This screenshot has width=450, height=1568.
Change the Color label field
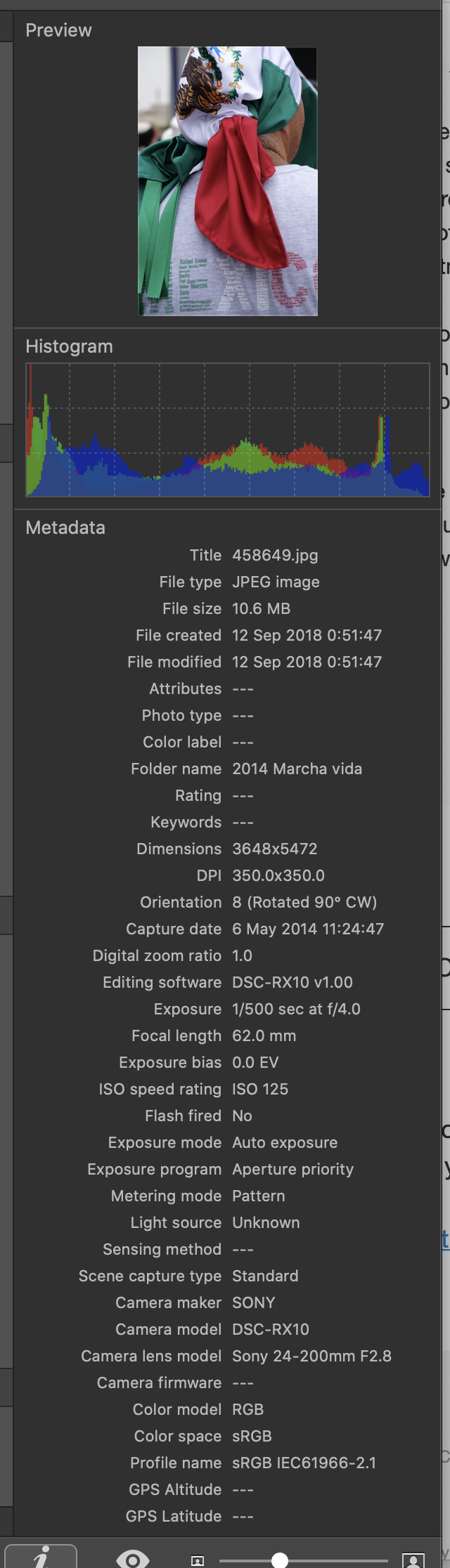(243, 743)
